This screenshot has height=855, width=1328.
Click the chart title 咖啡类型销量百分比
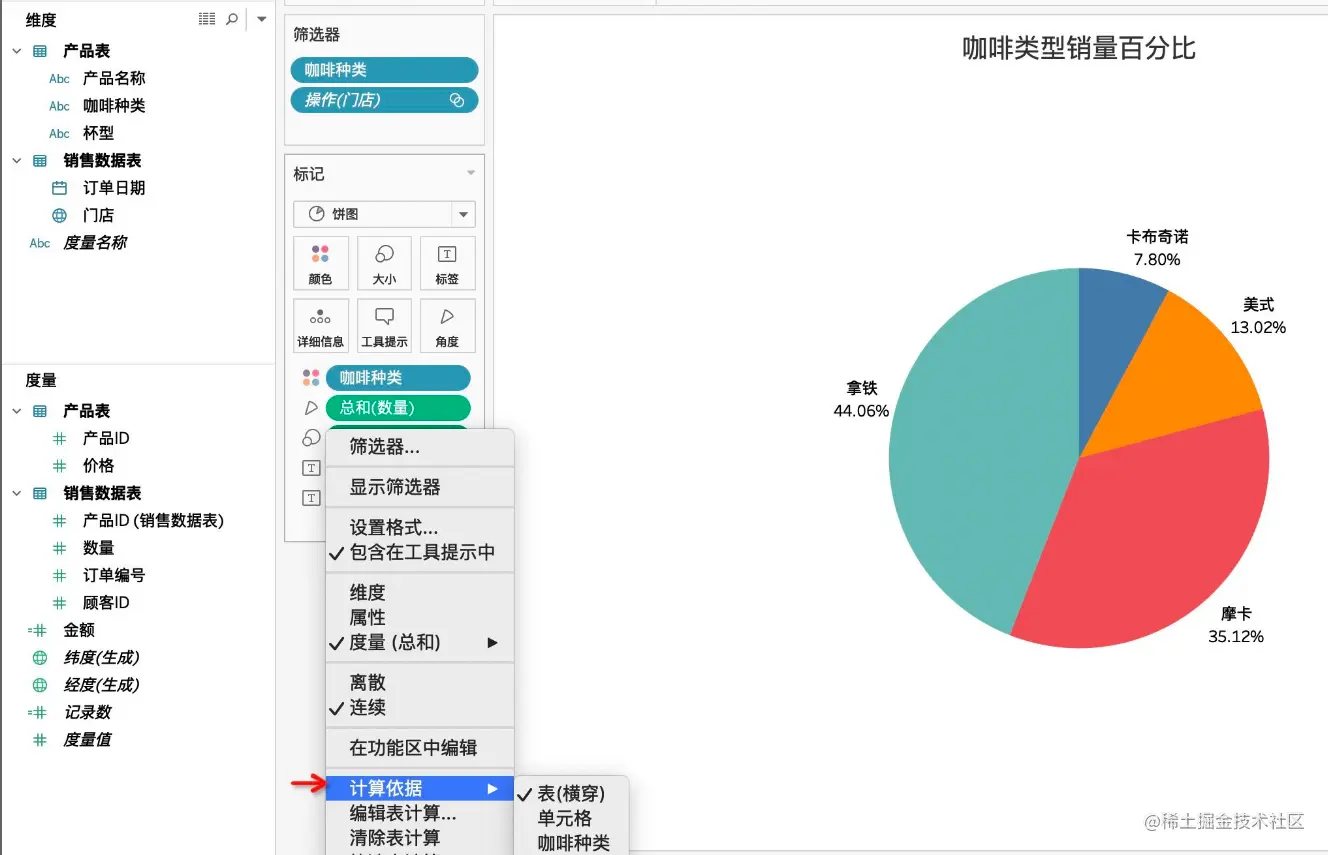point(1078,48)
